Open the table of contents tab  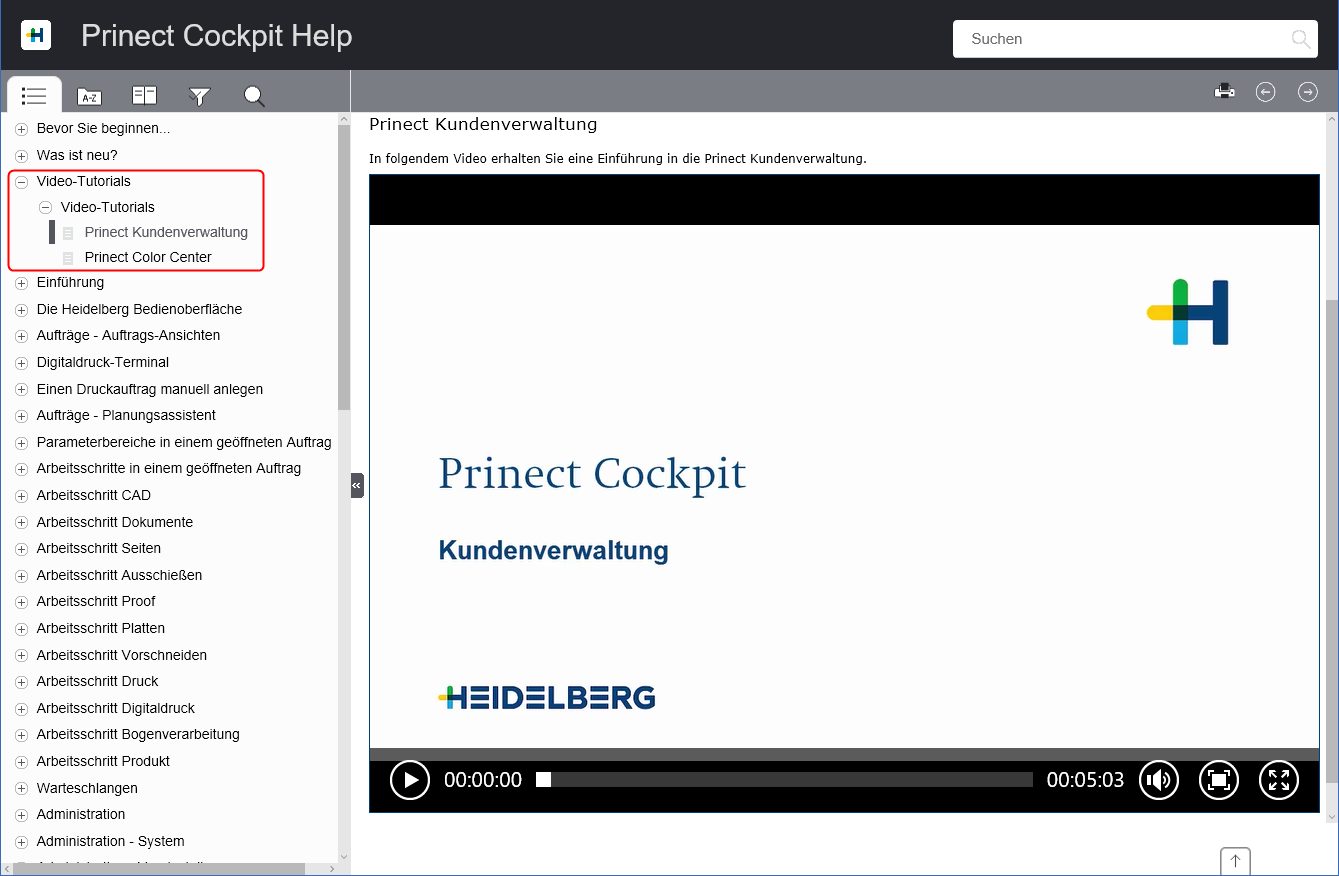click(34, 95)
